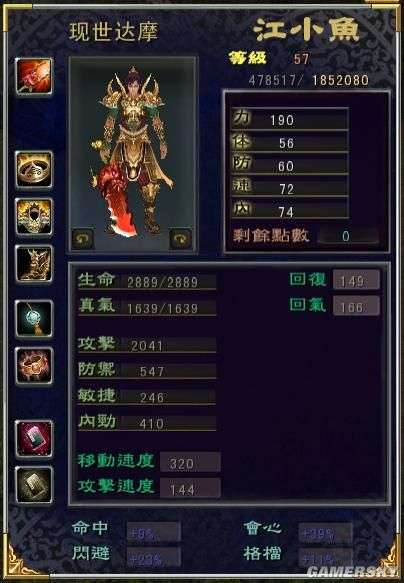Click the 真氣 energy bar 1639/1639
The height and width of the screenshot is (583, 404).
pyautogui.click(x=147, y=307)
